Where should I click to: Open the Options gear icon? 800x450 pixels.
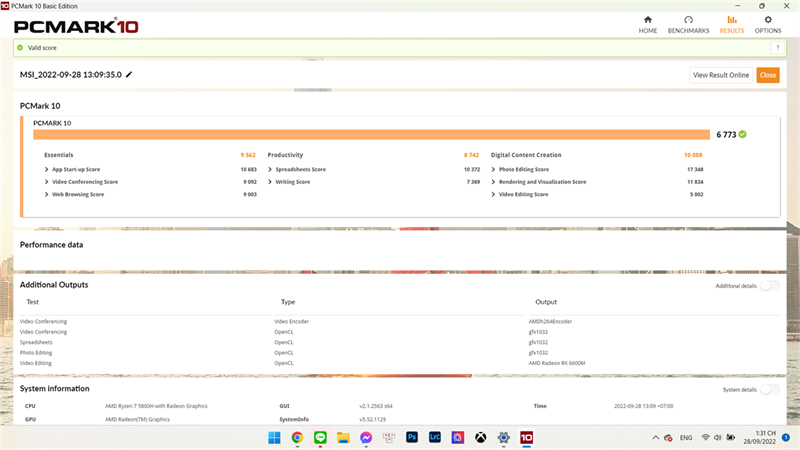tap(768, 20)
